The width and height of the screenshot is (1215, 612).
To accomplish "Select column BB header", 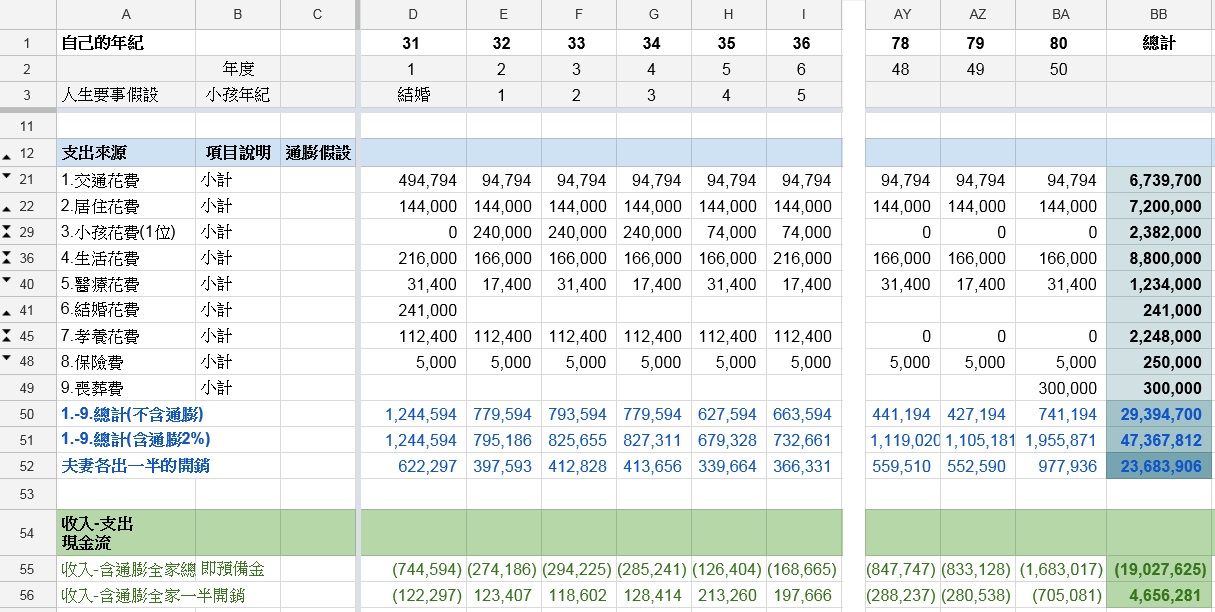I will coord(1158,14).
